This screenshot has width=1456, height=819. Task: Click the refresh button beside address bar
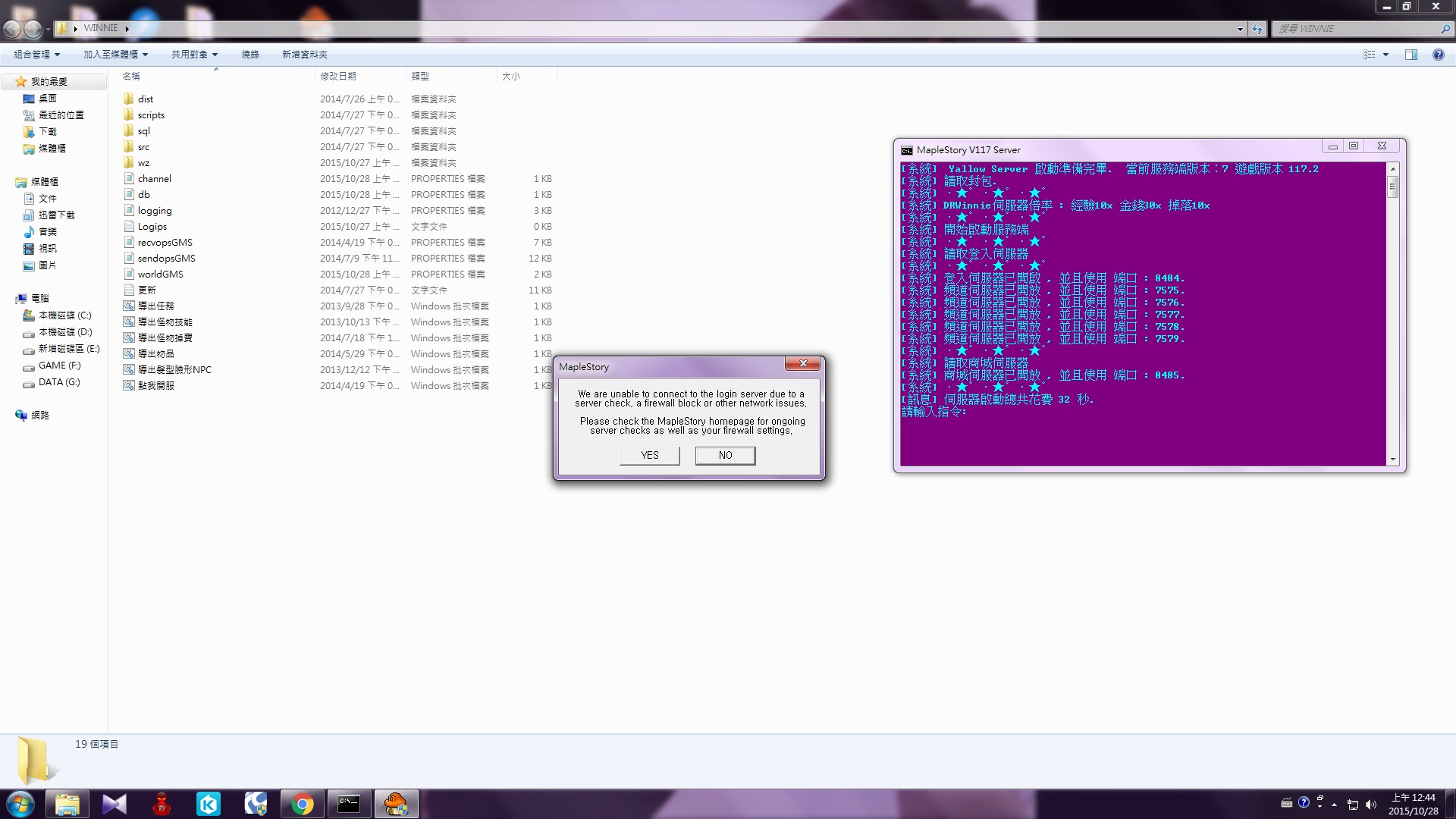(x=1257, y=29)
